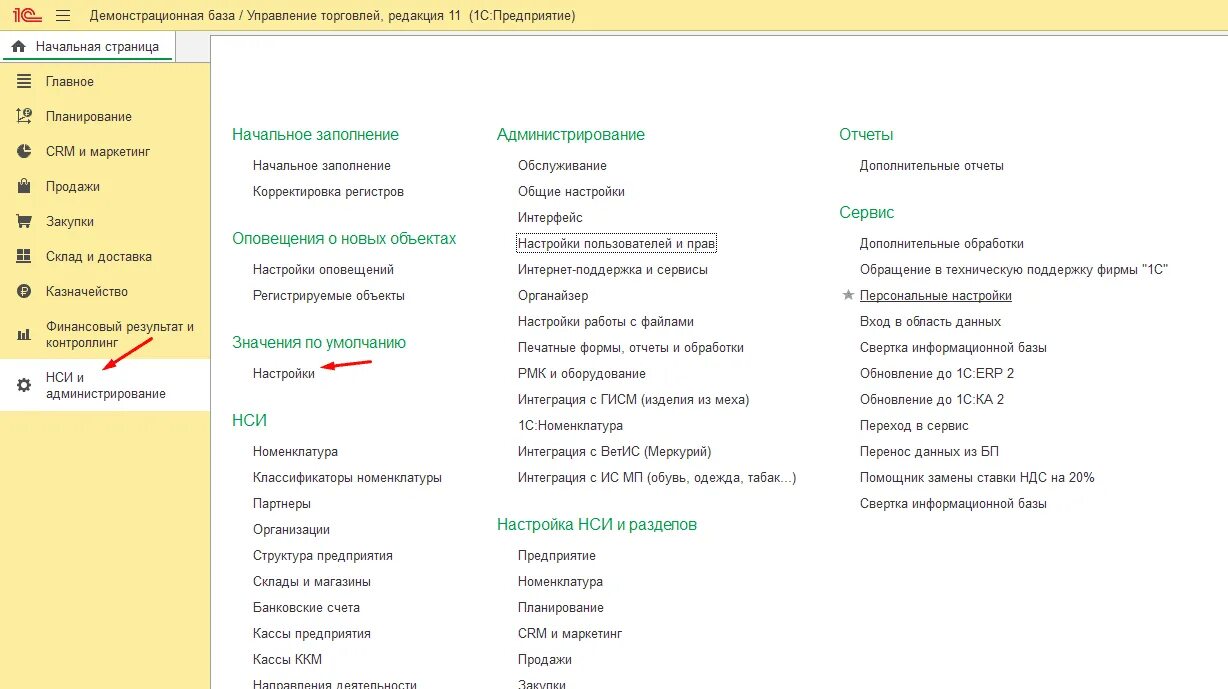
Task: Open the Организации list
Action: 291,529
